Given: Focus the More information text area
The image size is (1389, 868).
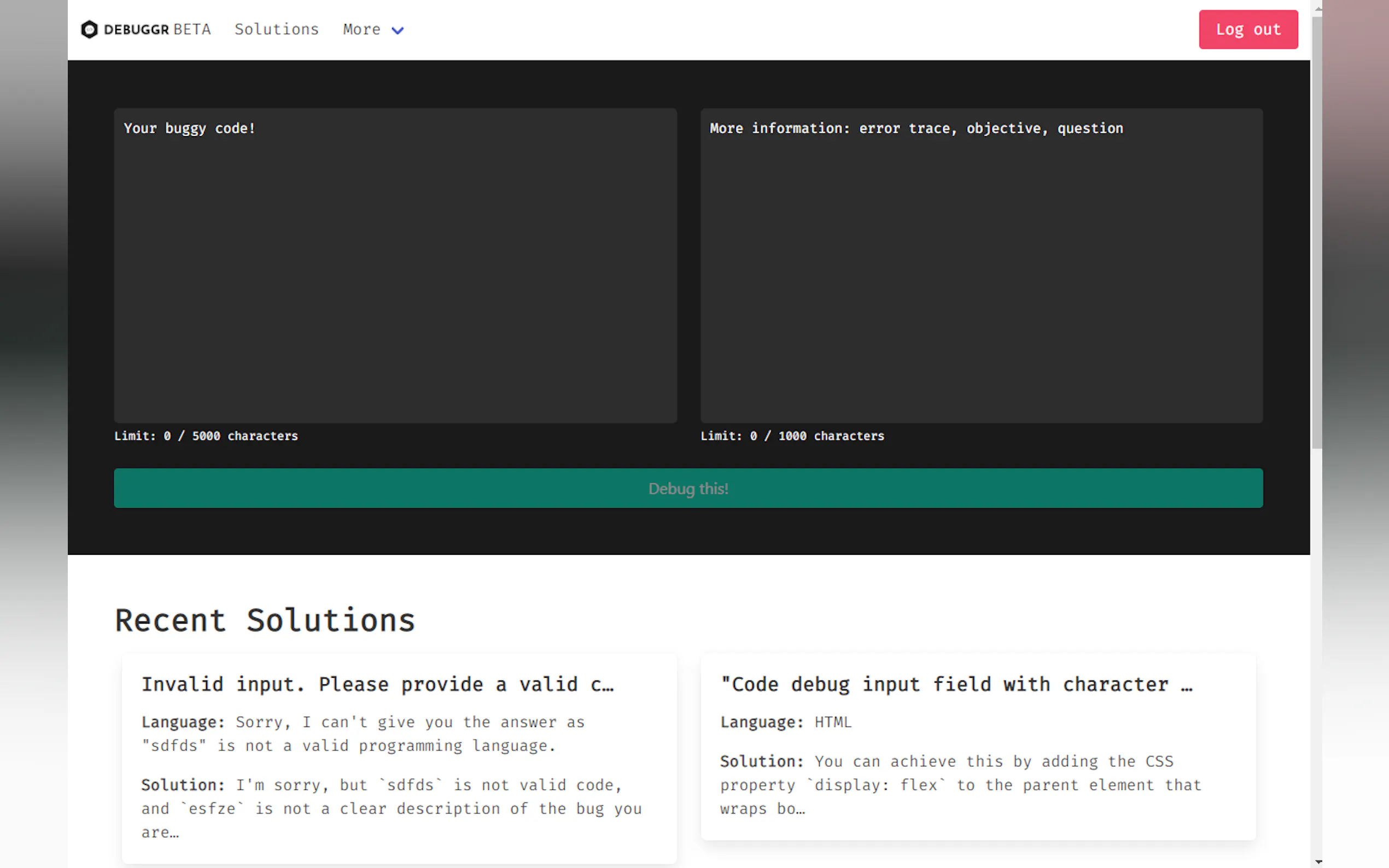Looking at the screenshot, I should point(981,265).
